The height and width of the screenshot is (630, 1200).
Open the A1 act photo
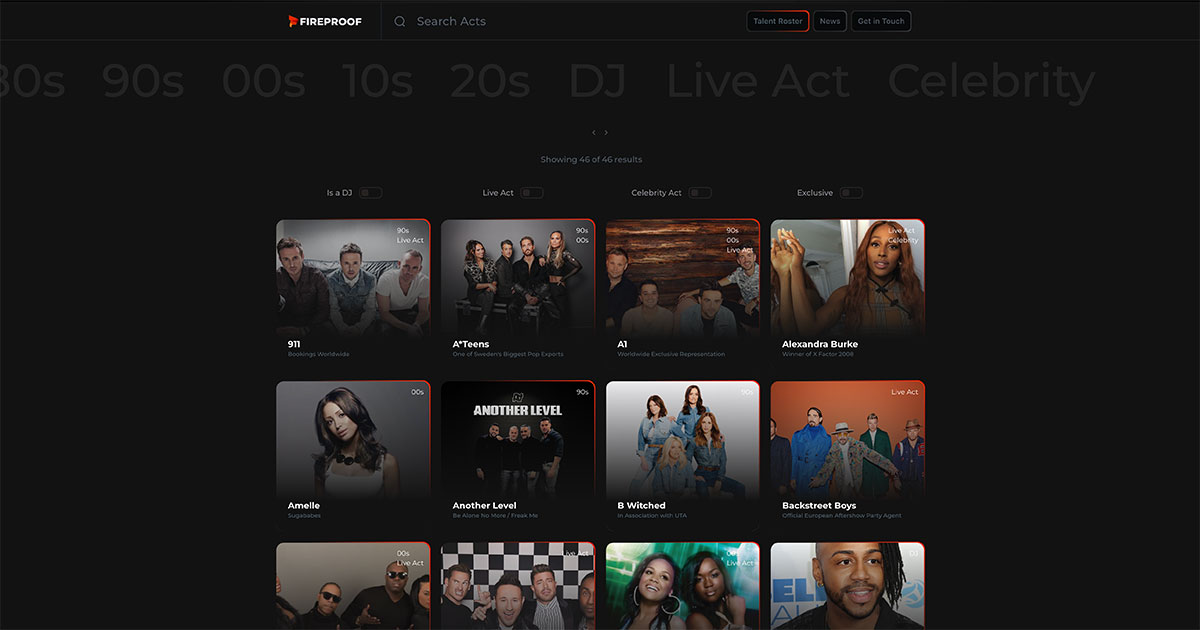pyautogui.click(x=683, y=277)
